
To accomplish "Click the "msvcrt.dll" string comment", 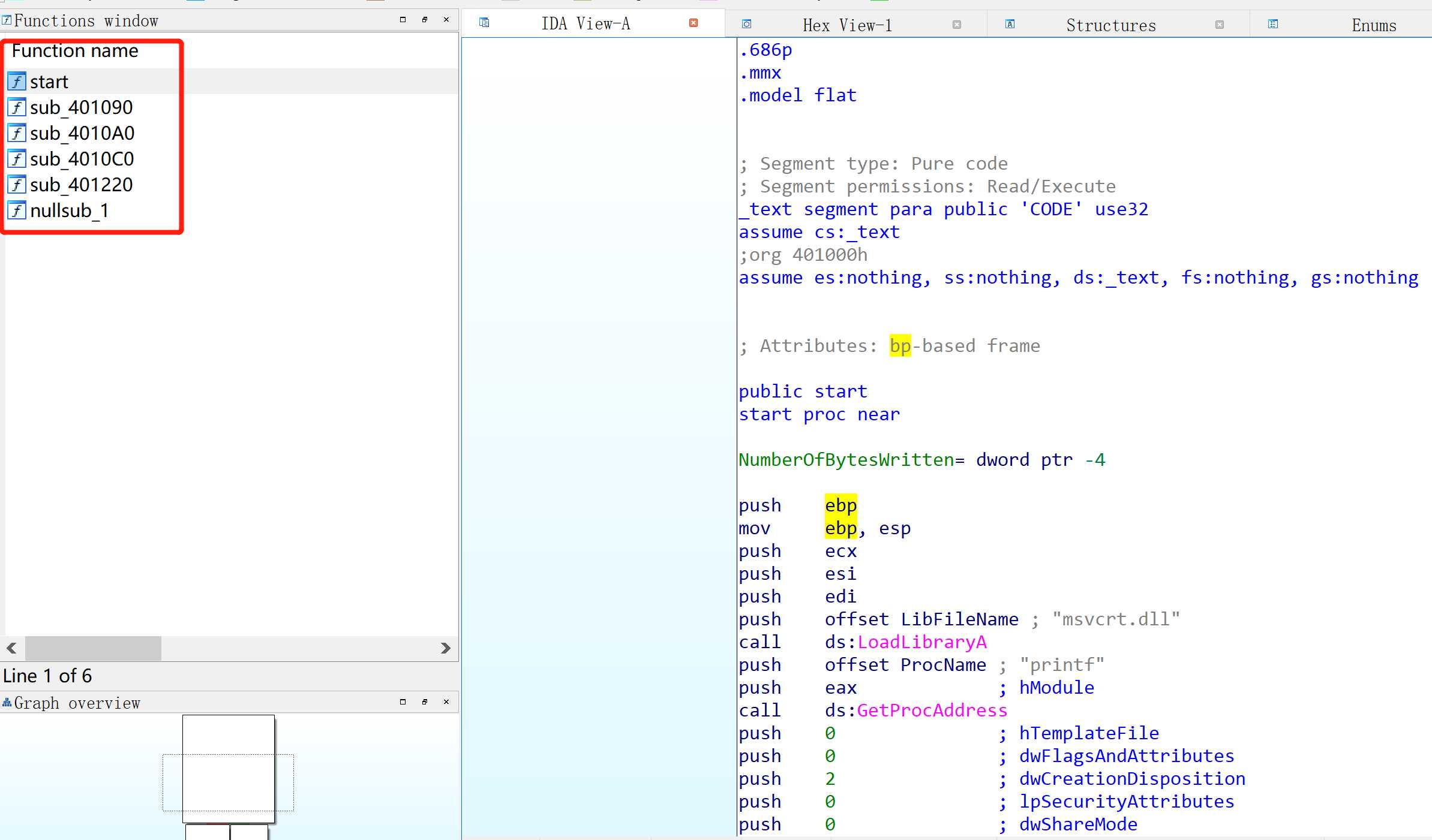I will click(x=1116, y=619).
